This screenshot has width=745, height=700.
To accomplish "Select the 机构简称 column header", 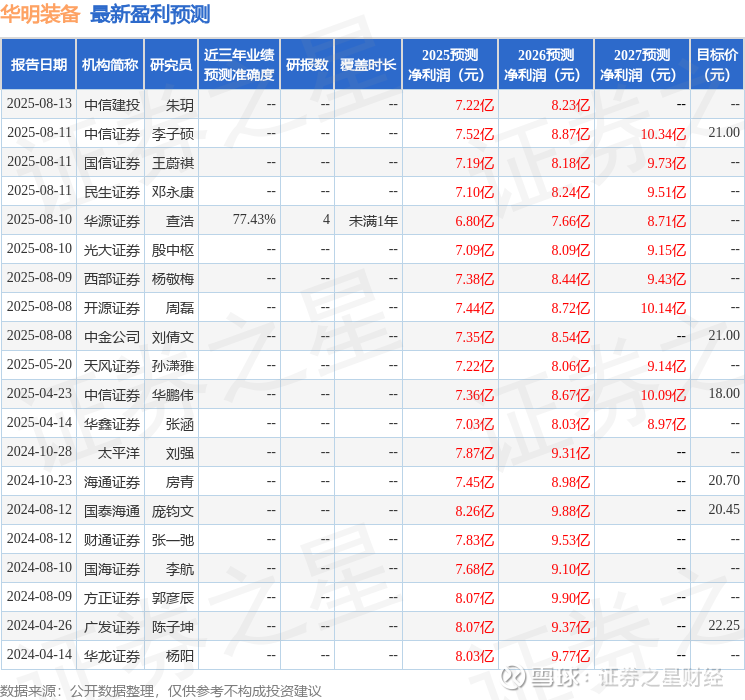I will [110, 65].
